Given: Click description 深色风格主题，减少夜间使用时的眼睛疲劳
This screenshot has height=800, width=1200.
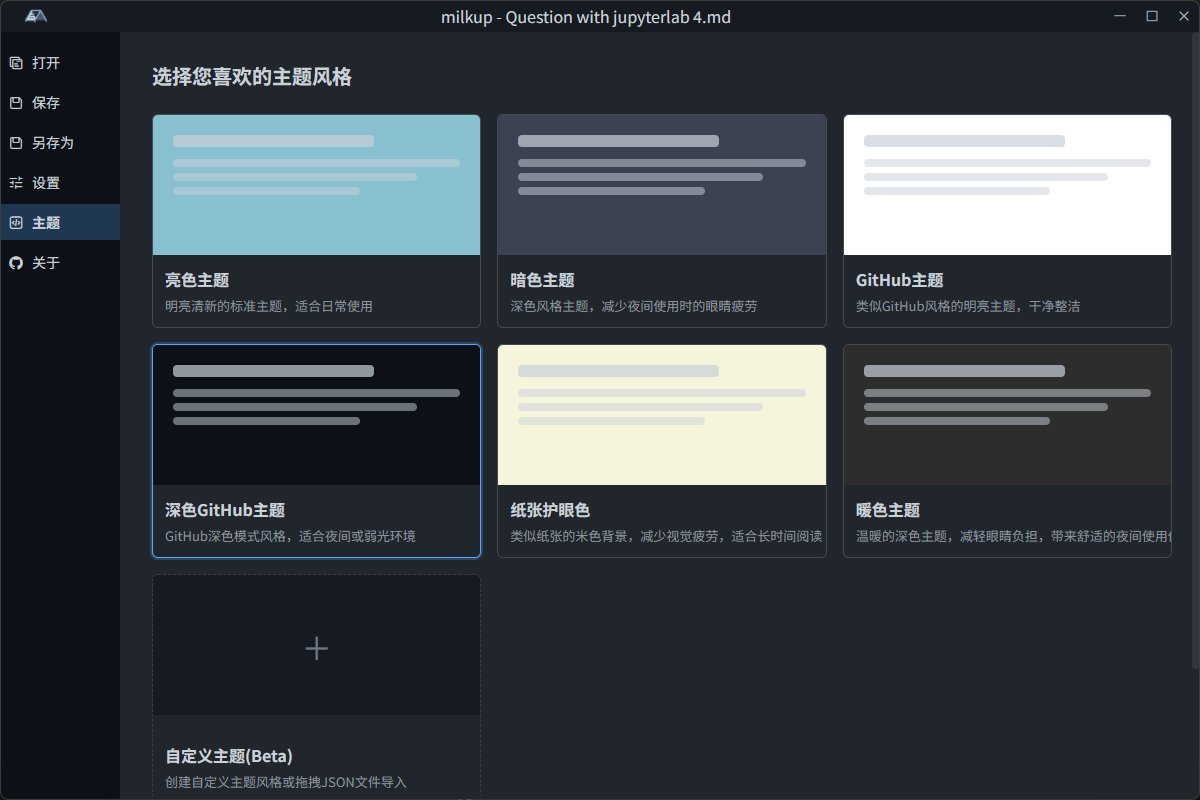Looking at the screenshot, I should click(634, 306).
